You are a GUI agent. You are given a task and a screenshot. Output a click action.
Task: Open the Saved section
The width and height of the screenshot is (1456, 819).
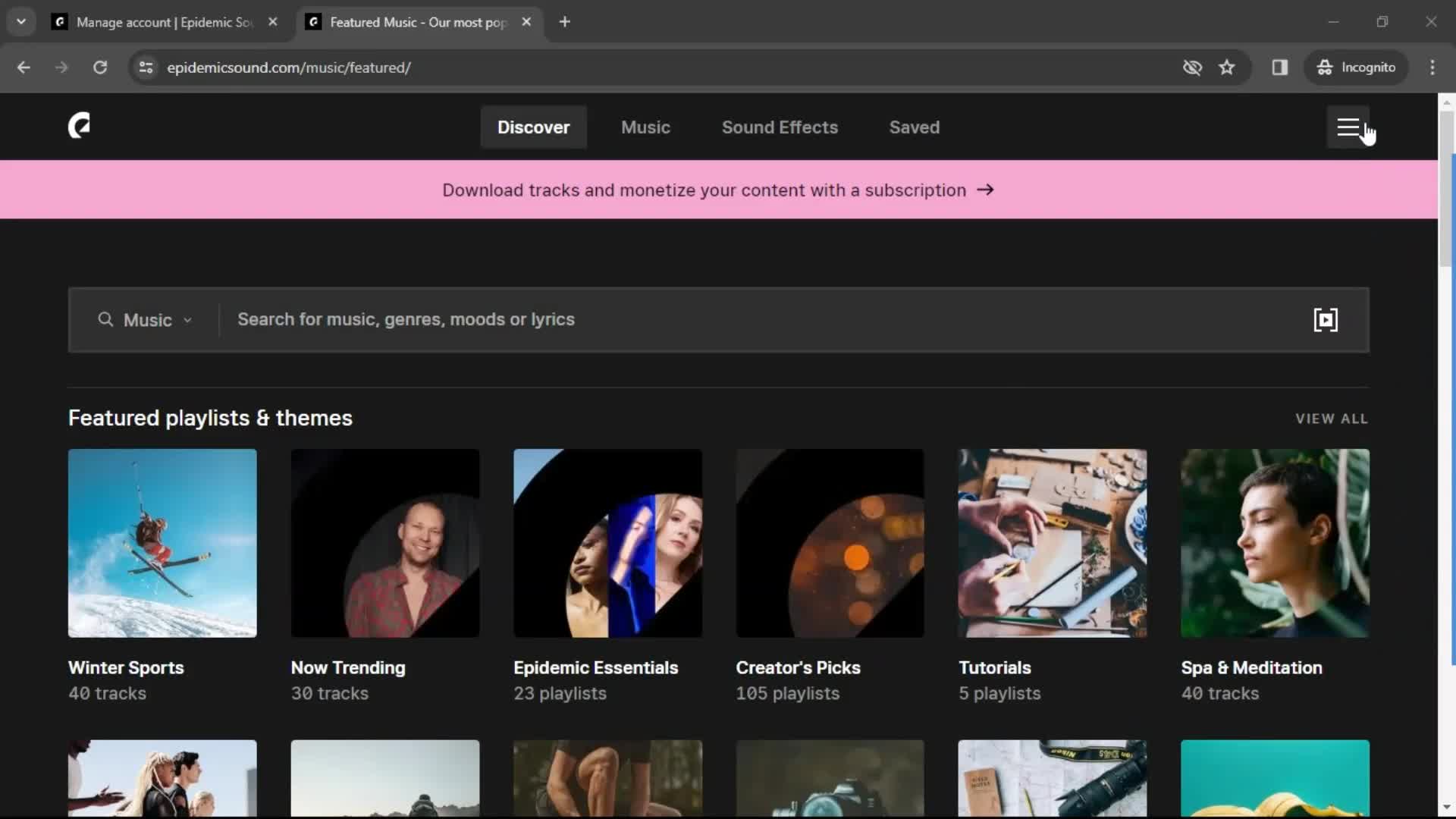pos(914,127)
